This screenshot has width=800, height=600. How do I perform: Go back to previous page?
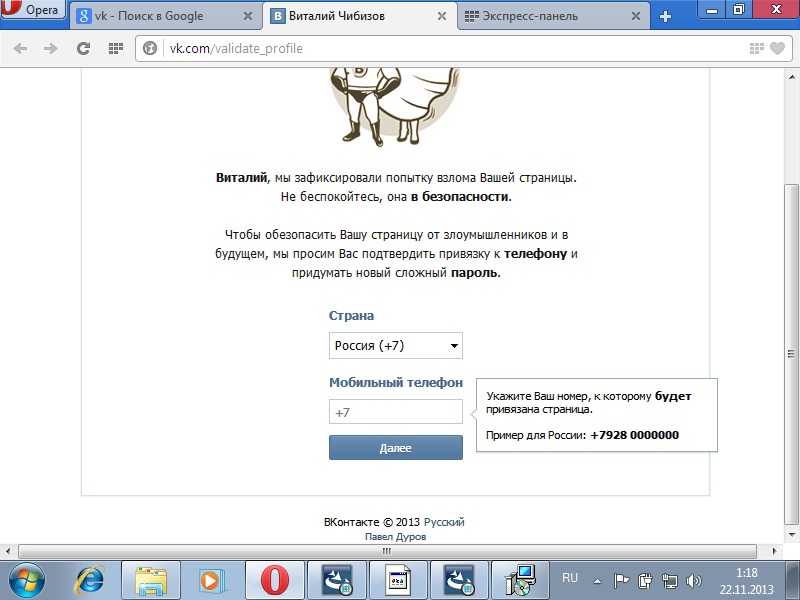pyautogui.click(x=20, y=48)
